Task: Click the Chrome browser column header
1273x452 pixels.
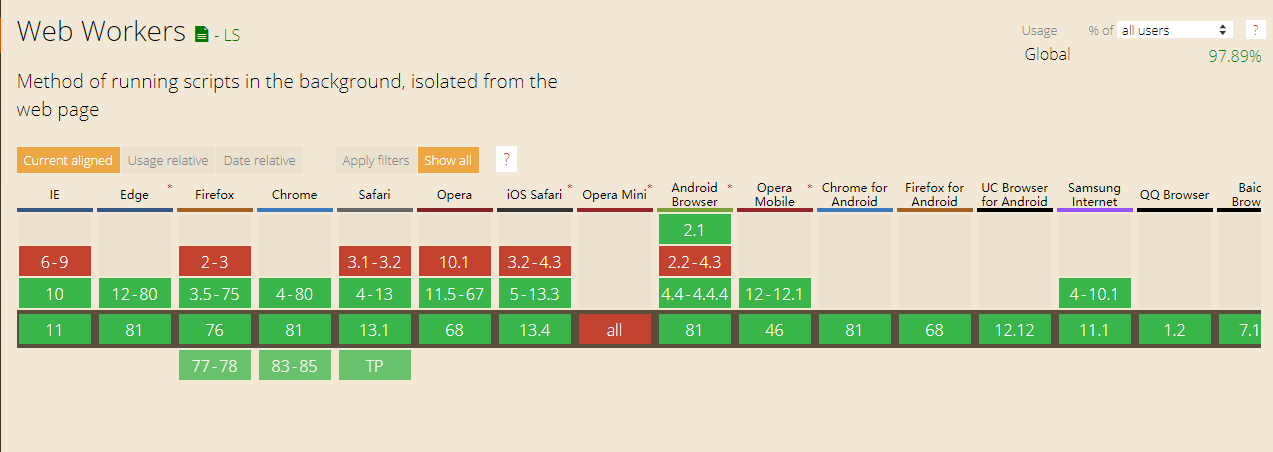Action: tap(295, 195)
